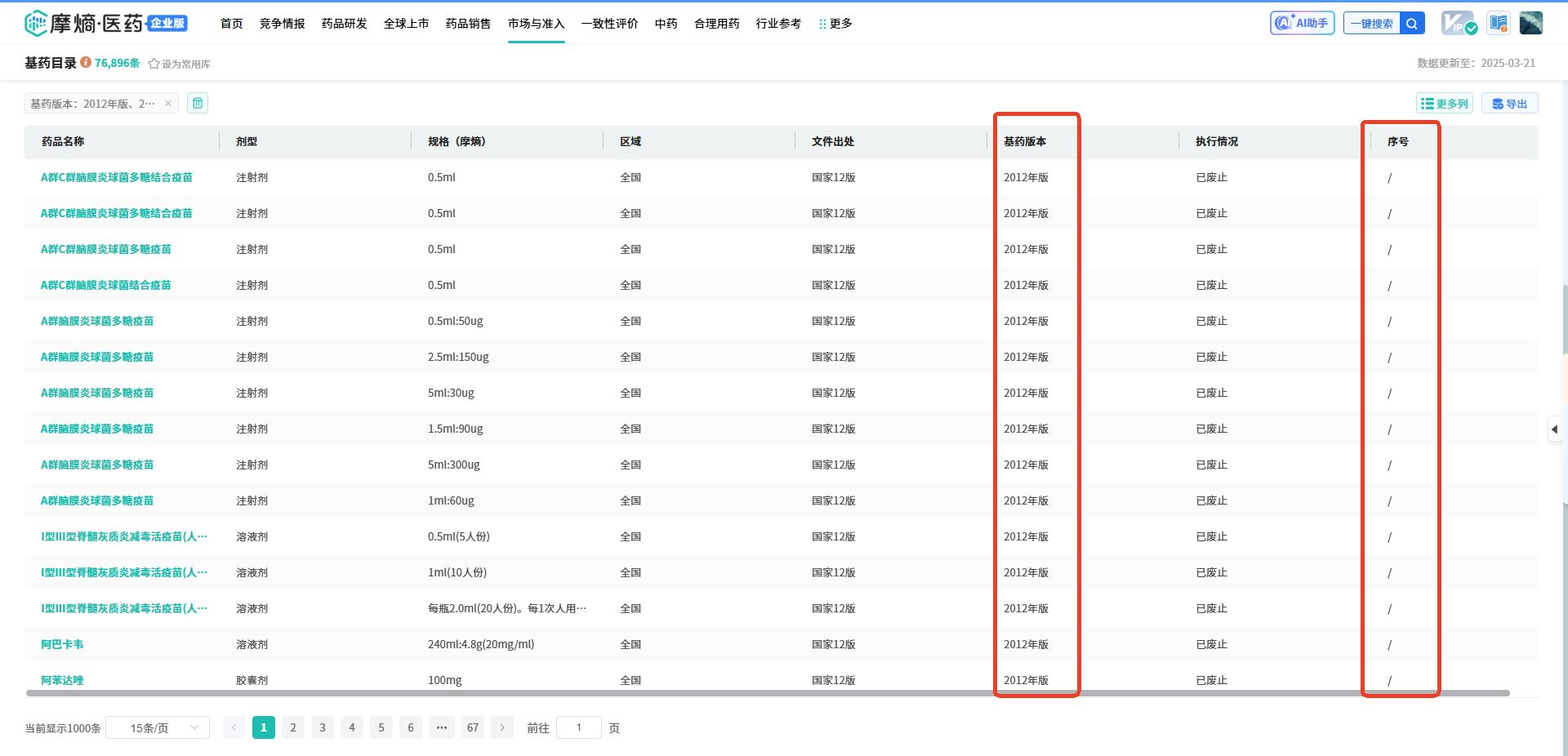The height and width of the screenshot is (756, 1568).
Task: Open the 阿巴卡韦 drug link
Action: [x=62, y=644]
